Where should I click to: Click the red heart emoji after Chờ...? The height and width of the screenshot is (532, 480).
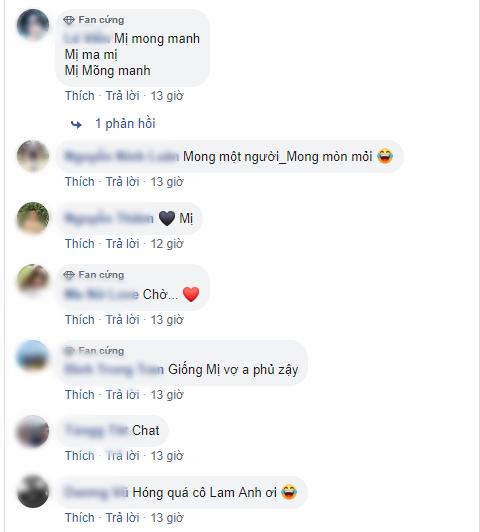(x=191, y=294)
